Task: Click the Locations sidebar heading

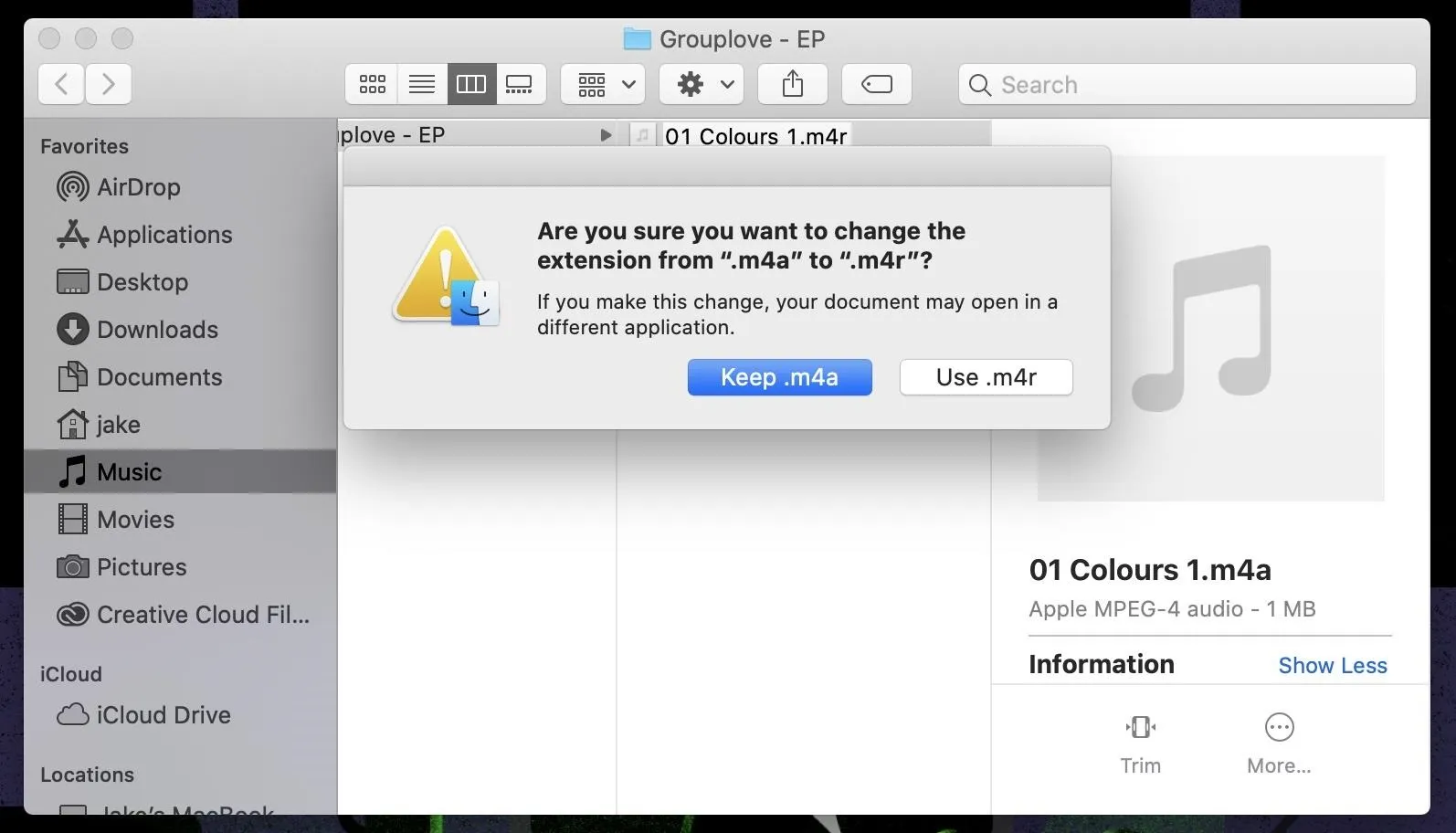Action: [87, 775]
